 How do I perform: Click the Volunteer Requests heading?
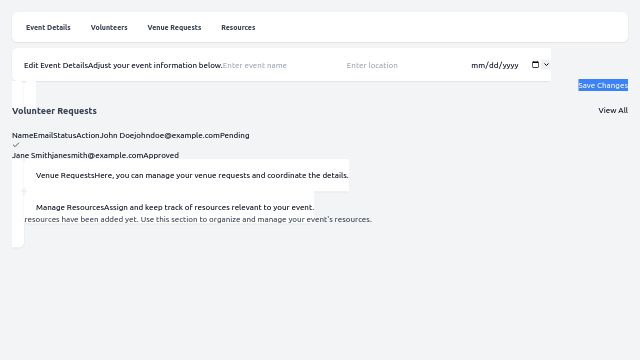pyautogui.click(x=54, y=111)
